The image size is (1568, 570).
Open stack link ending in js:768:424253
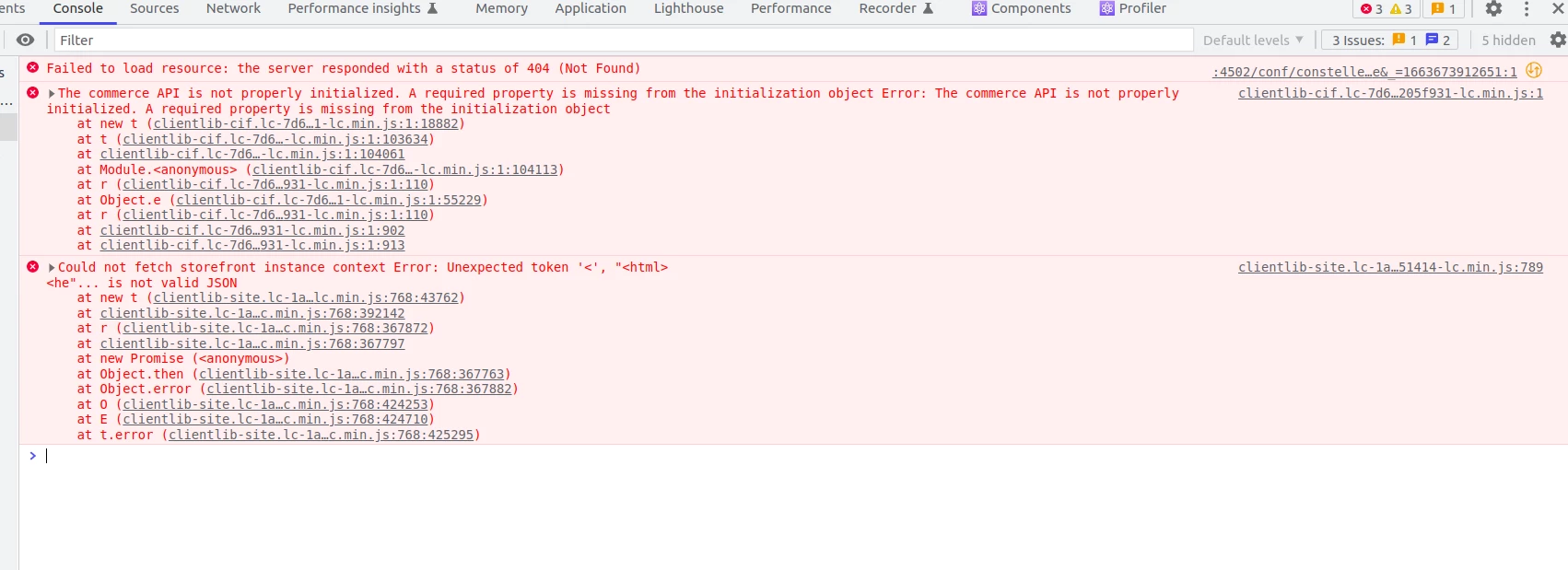coord(275,404)
